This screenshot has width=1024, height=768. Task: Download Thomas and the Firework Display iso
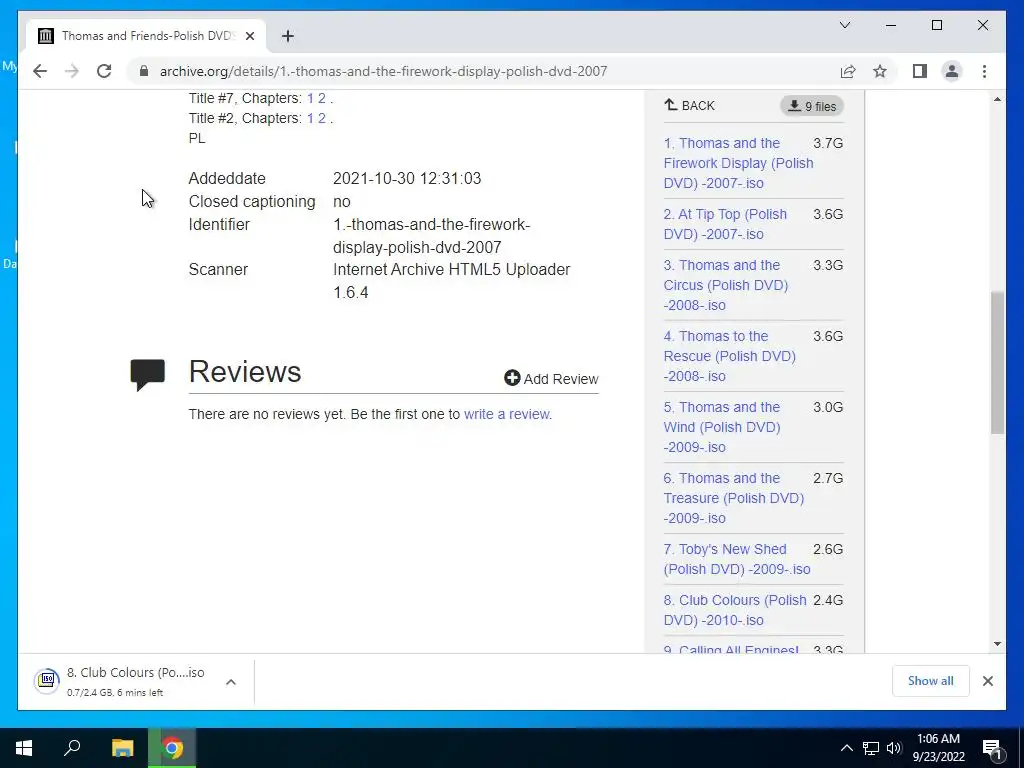(738, 163)
